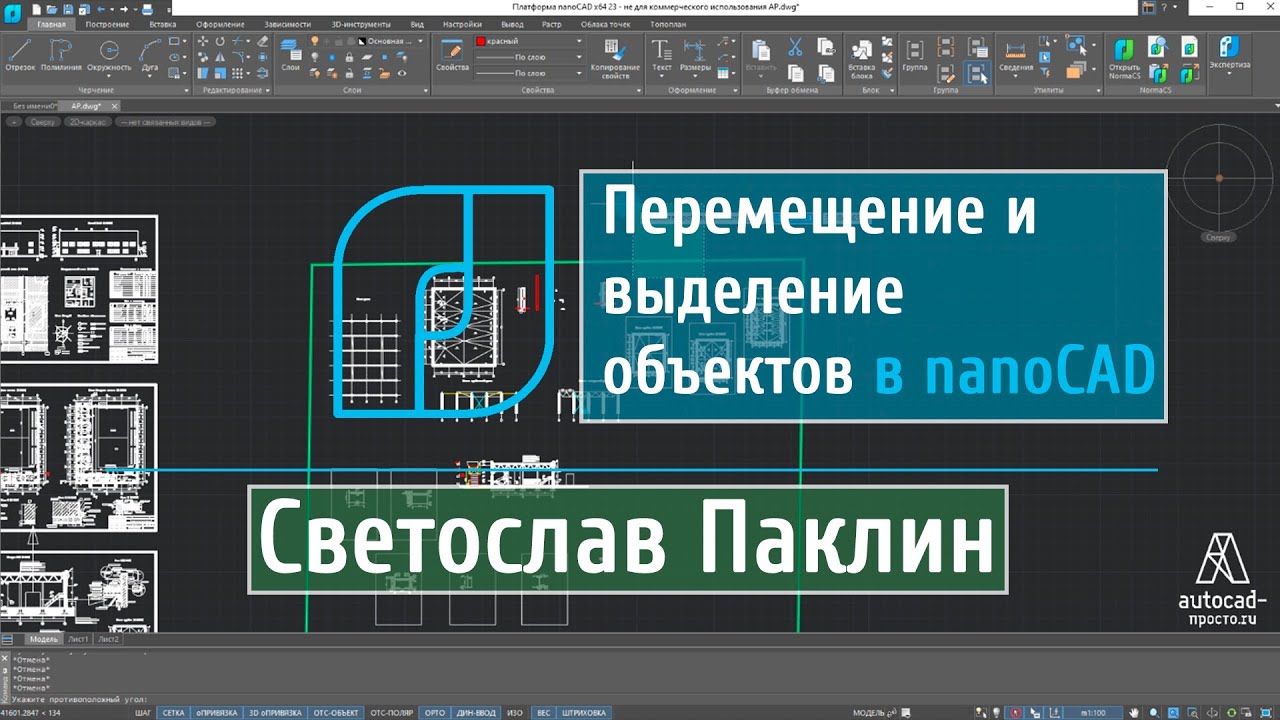Screen dimensions: 1280x720
Task: Click the Cut scissors icon
Action: click(x=795, y=46)
